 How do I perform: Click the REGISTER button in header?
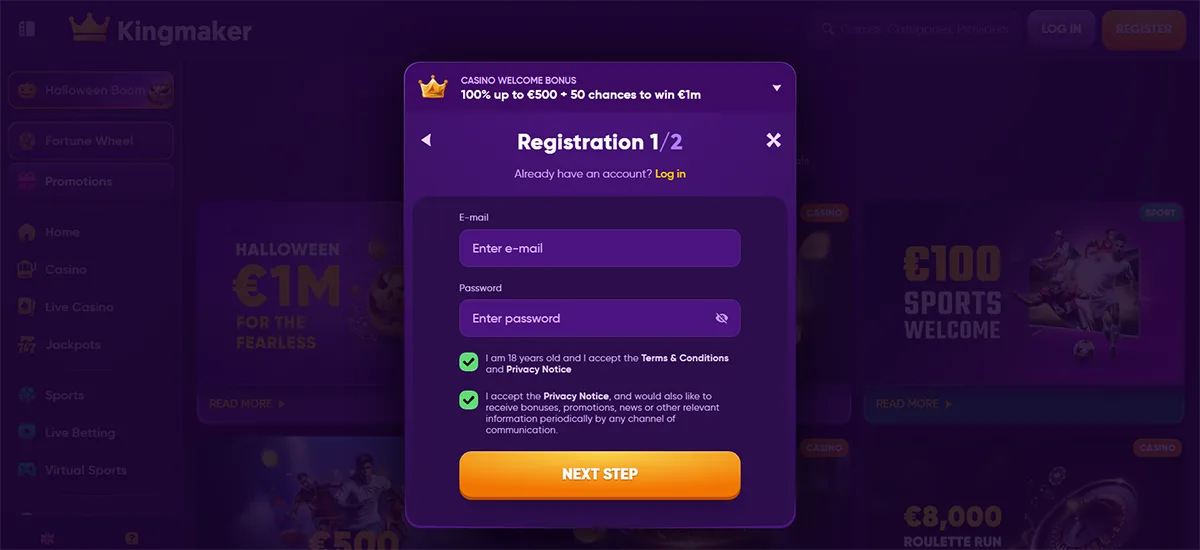click(x=1143, y=29)
